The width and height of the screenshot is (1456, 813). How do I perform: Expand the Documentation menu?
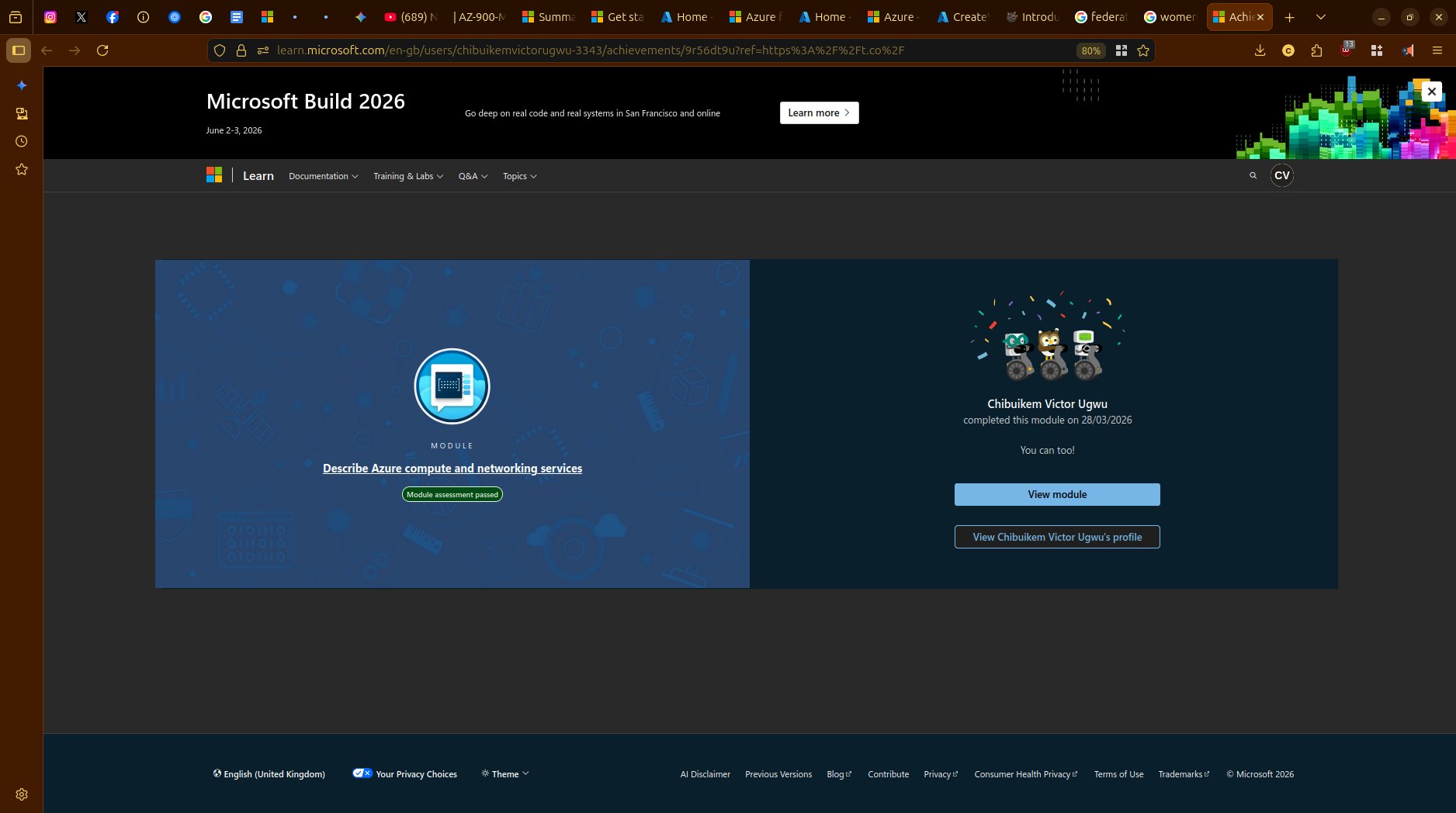click(x=324, y=176)
